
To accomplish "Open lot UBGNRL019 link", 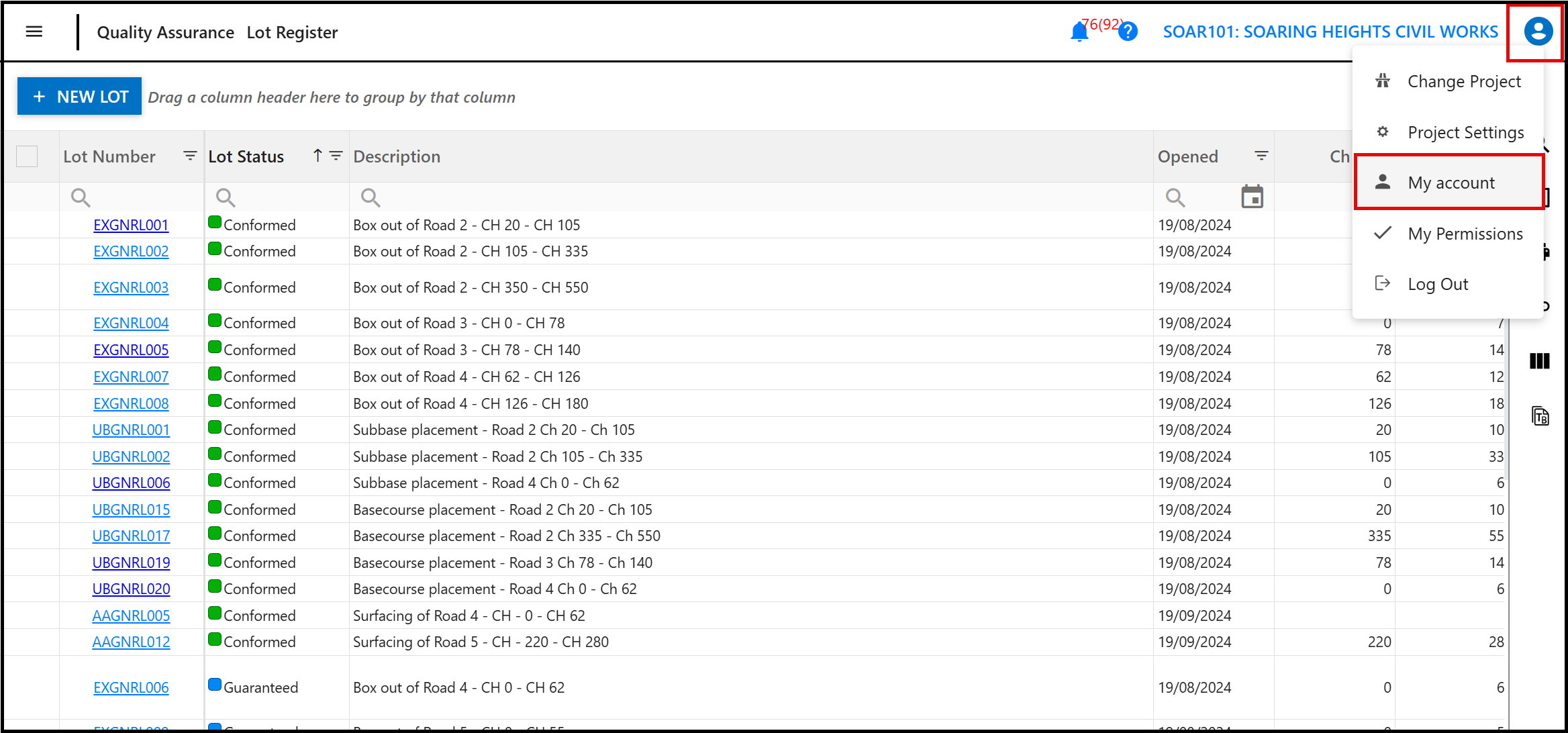I will [131, 563].
